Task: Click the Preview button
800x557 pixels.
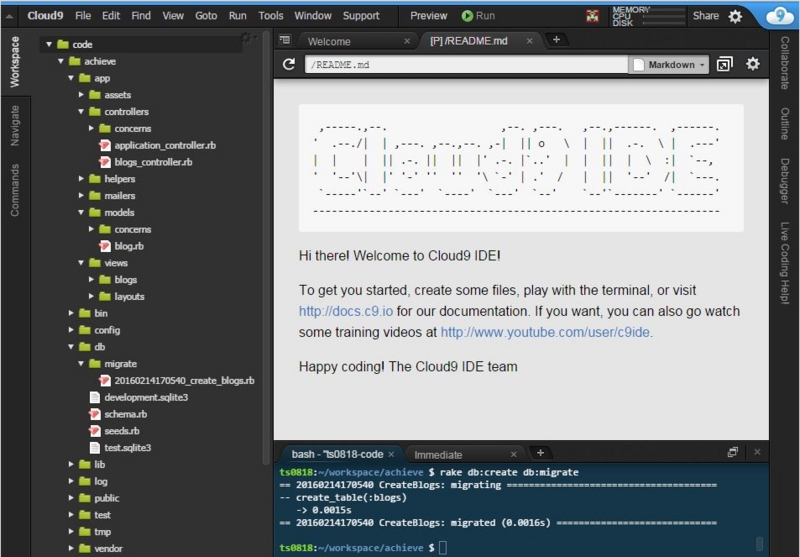Action: 429,16
